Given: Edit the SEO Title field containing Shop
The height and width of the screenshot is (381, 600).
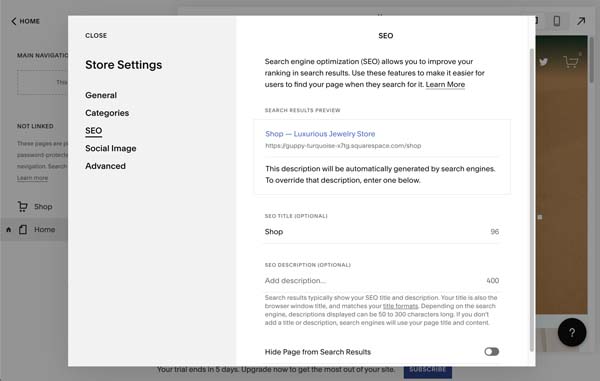Looking at the screenshot, I should pyautogui.click(x=382, y=232).
